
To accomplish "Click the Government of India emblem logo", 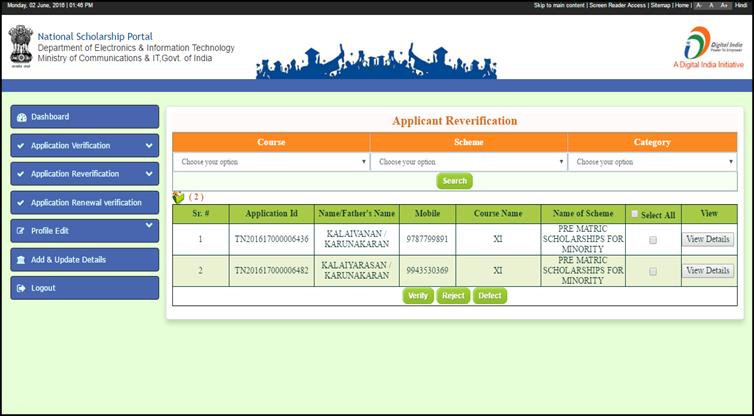I will pos(21,47).
